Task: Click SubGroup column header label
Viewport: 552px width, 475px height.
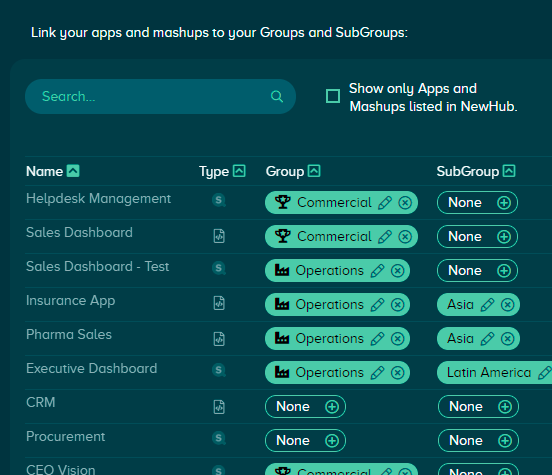Action: 468,172
